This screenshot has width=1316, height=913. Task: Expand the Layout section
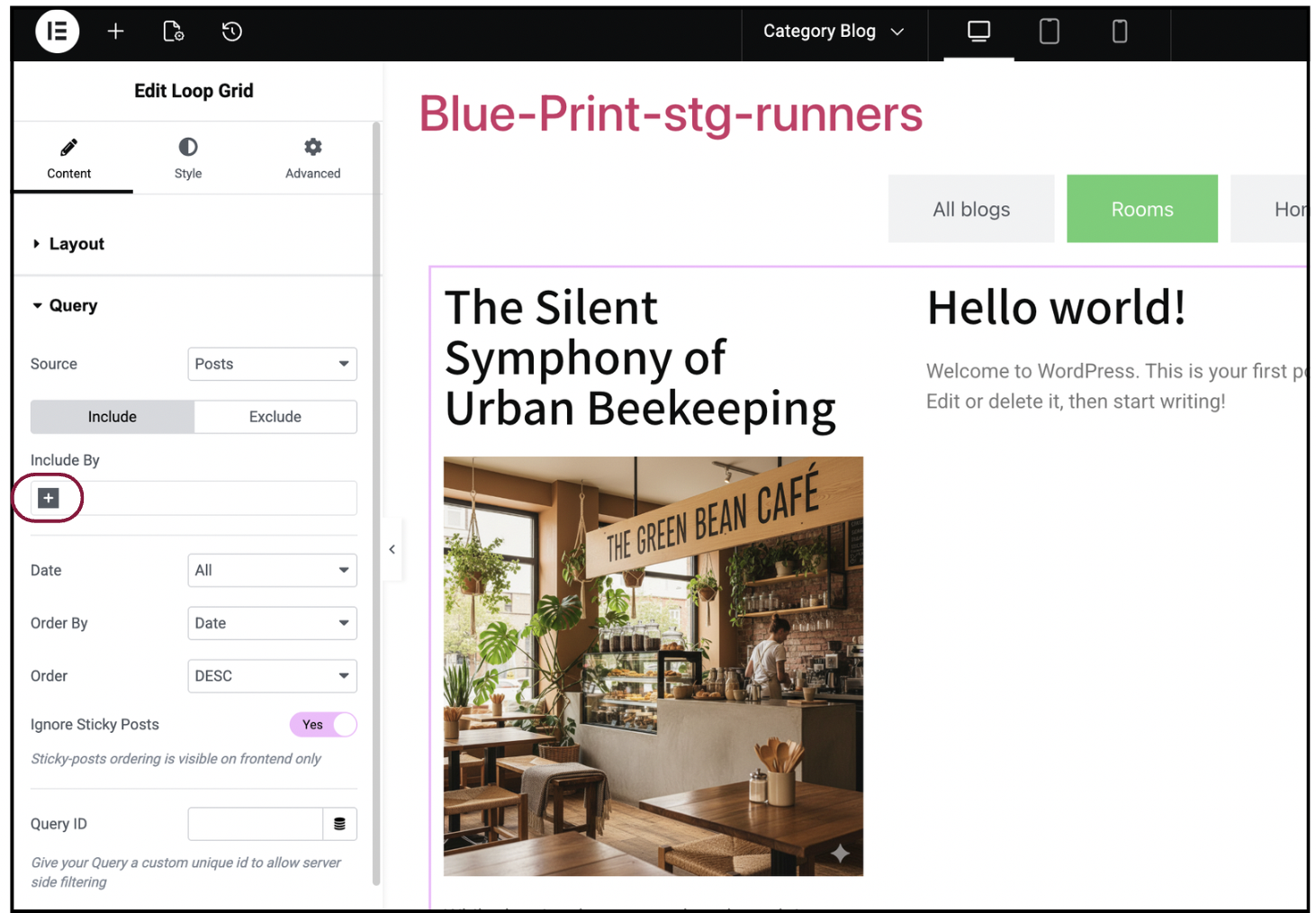click(x=77, y=244)
